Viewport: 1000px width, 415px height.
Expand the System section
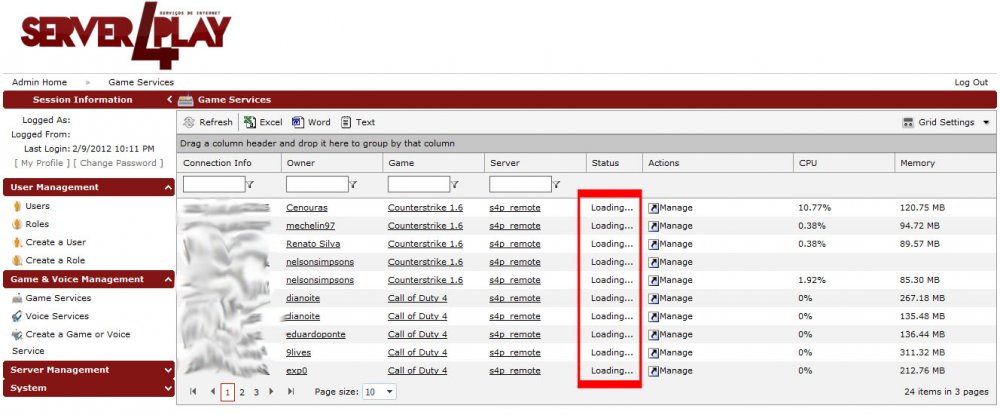point(167,388)
